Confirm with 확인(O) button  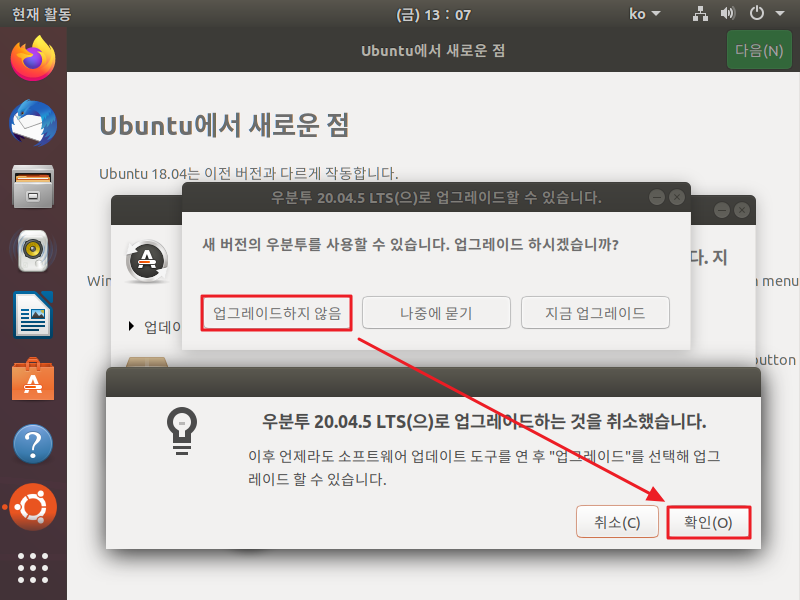pyautogui.click(x=709, y=522)
